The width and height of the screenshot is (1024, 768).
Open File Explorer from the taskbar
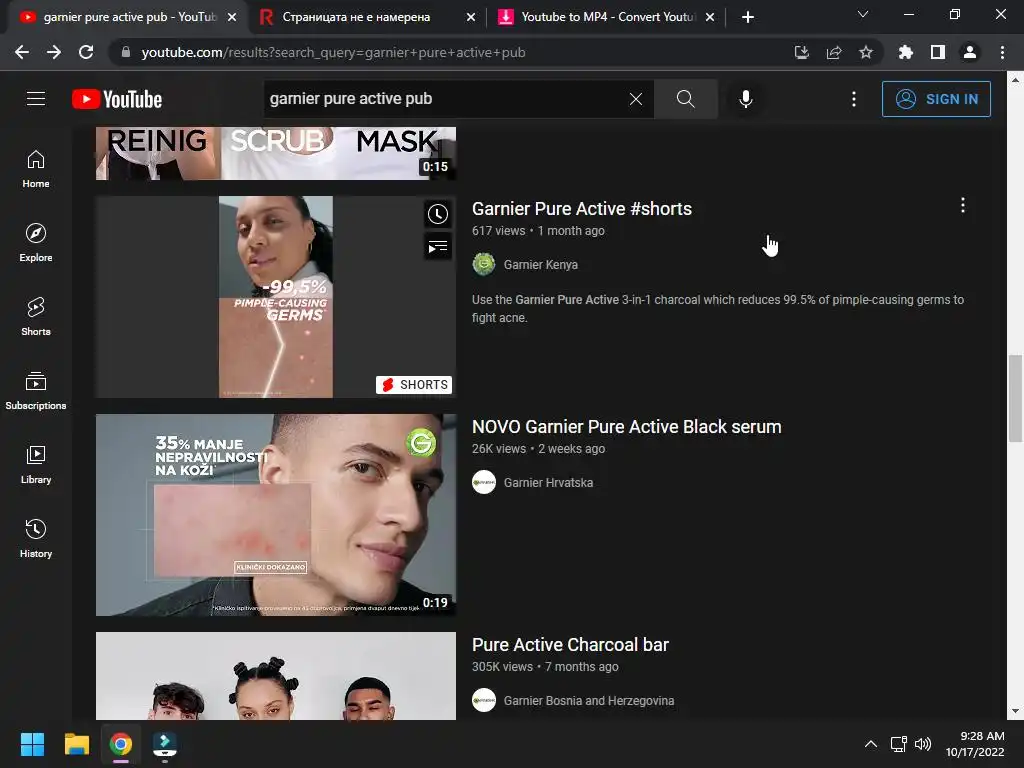click(76, 744)
